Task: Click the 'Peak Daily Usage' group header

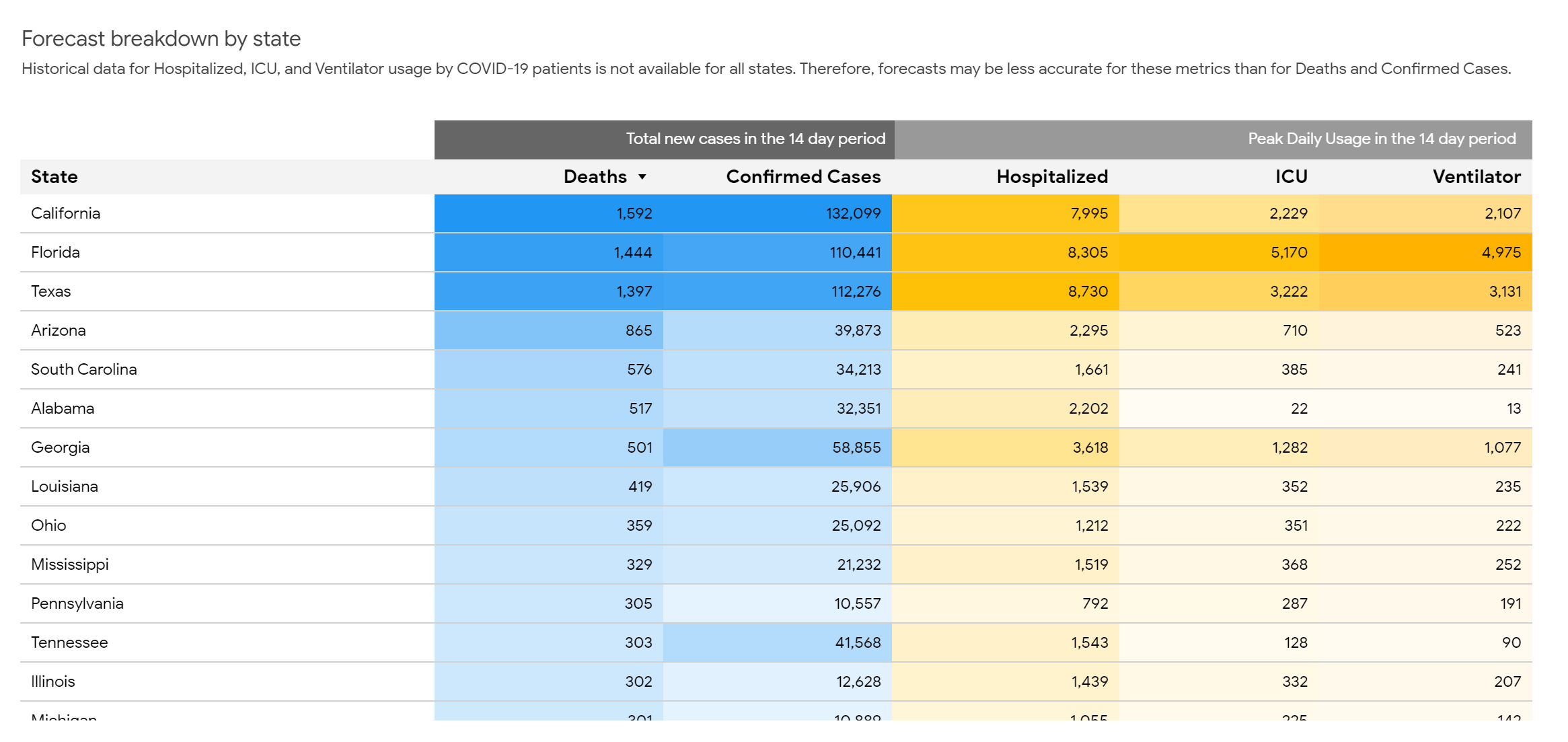Action: click(x=1382, y=139)
